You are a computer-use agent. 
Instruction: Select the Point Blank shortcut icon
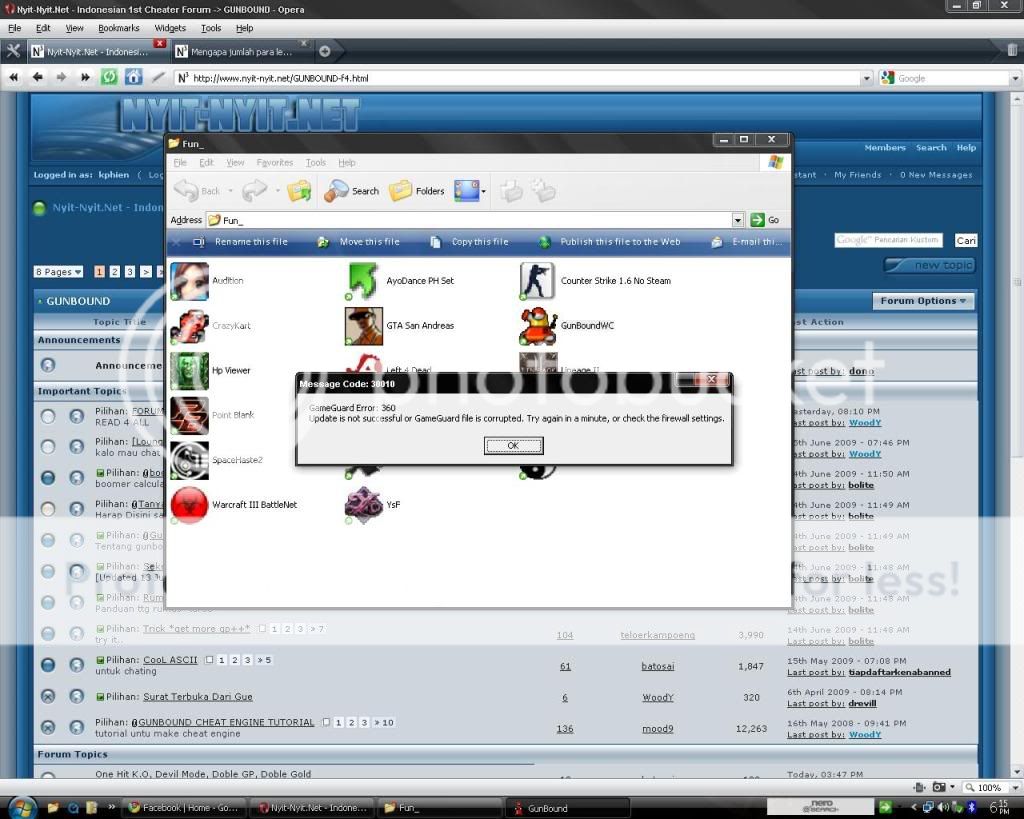[189, 415]
